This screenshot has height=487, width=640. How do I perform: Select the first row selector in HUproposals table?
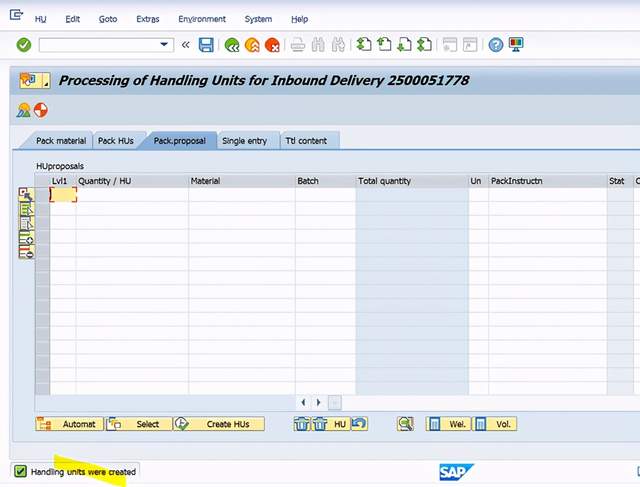tap(42, 195)
